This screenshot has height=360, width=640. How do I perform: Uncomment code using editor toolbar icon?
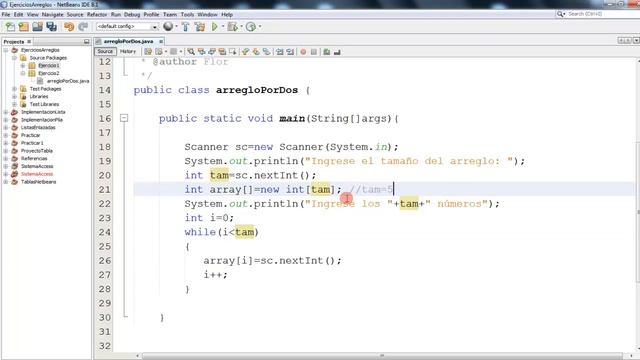coord(337,52)
